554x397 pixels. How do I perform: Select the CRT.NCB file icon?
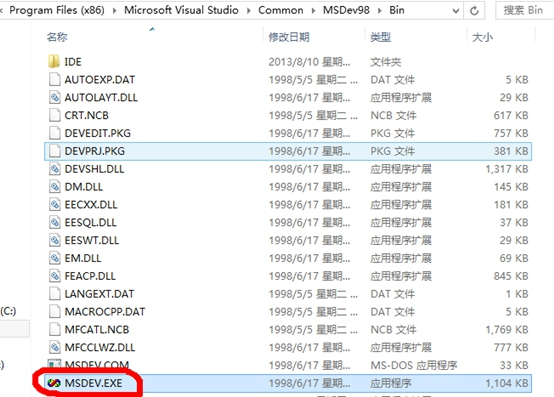pos(54,115)
